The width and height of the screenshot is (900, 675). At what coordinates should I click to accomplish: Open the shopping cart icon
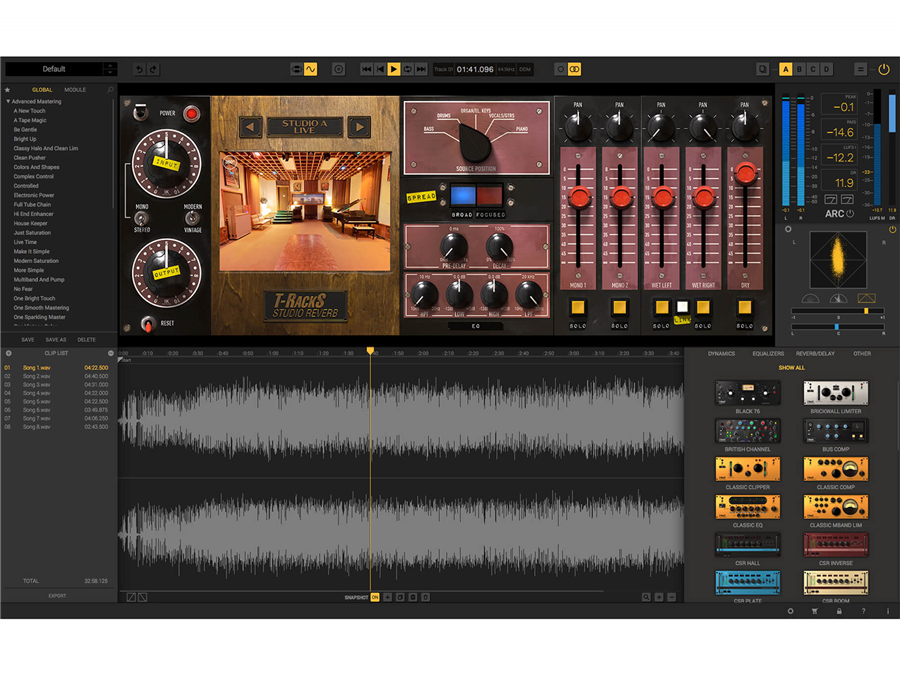coord(814,611)
